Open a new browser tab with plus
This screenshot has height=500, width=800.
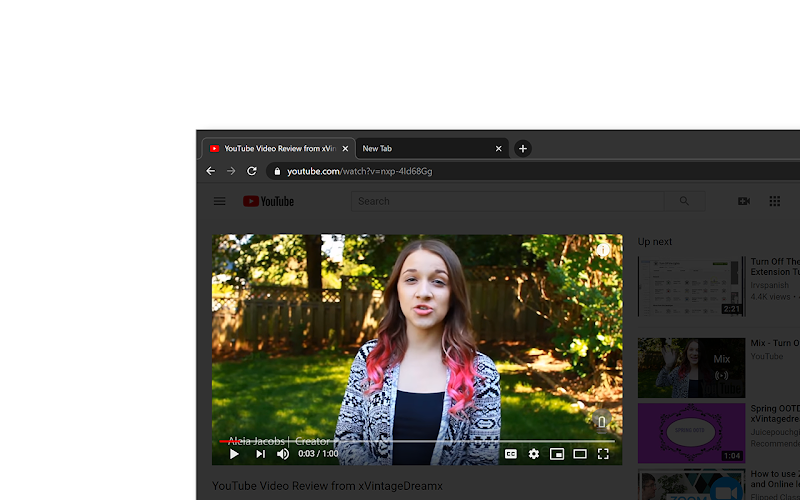[x=522, y=148]
